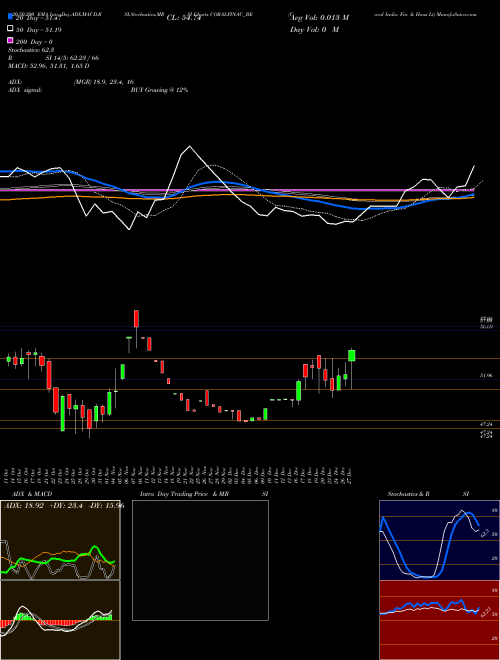The image size is (500, 660).
Task: Click the 51.96 price level label
Action: tap(486, 375)
